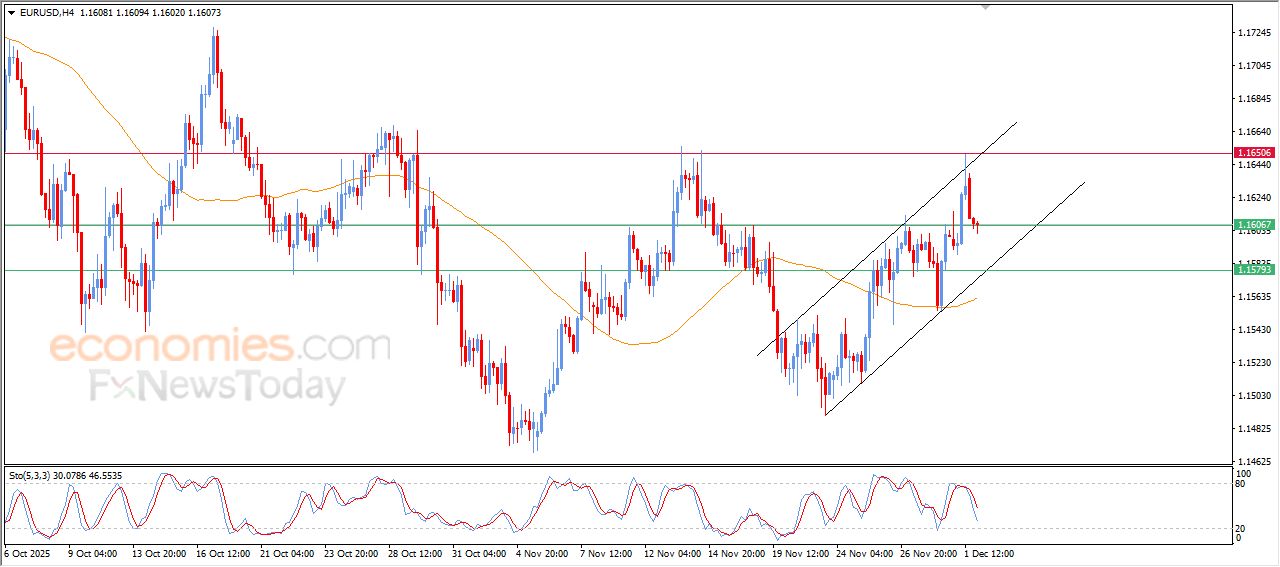Click the 7 Nov 12:00 time label
Image resolution: width=1280 pixels, height=567 pixels.
pos(606,553)
